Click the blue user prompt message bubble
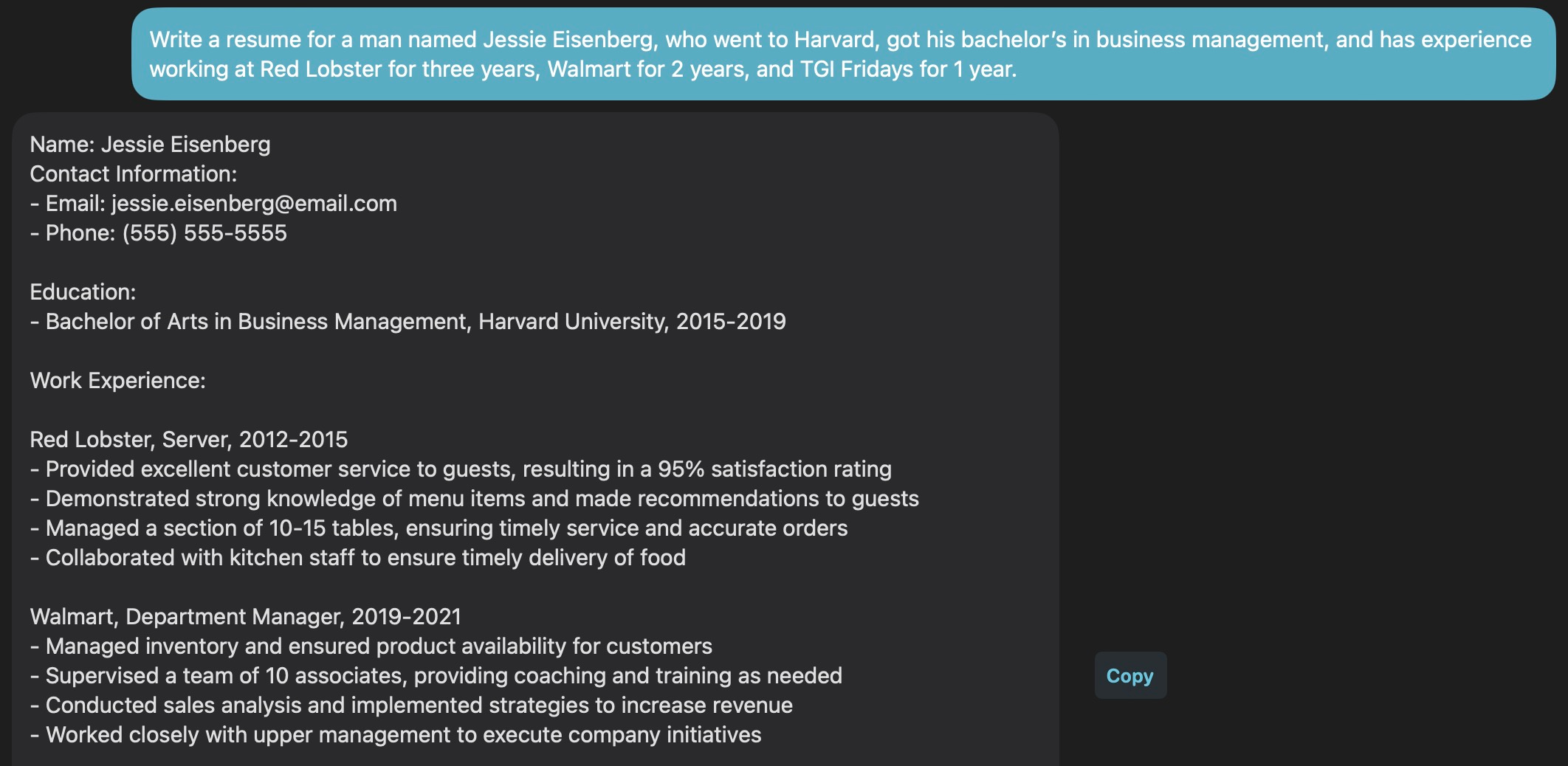 pyautogui.click(x=842, y=54)
